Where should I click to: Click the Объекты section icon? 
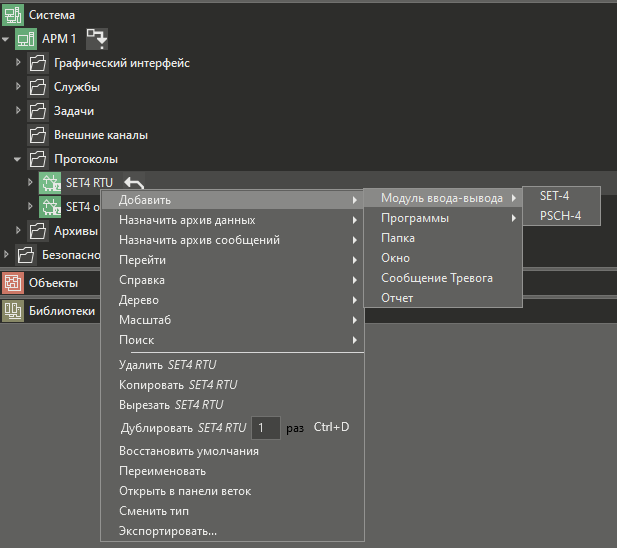[13, 283]
